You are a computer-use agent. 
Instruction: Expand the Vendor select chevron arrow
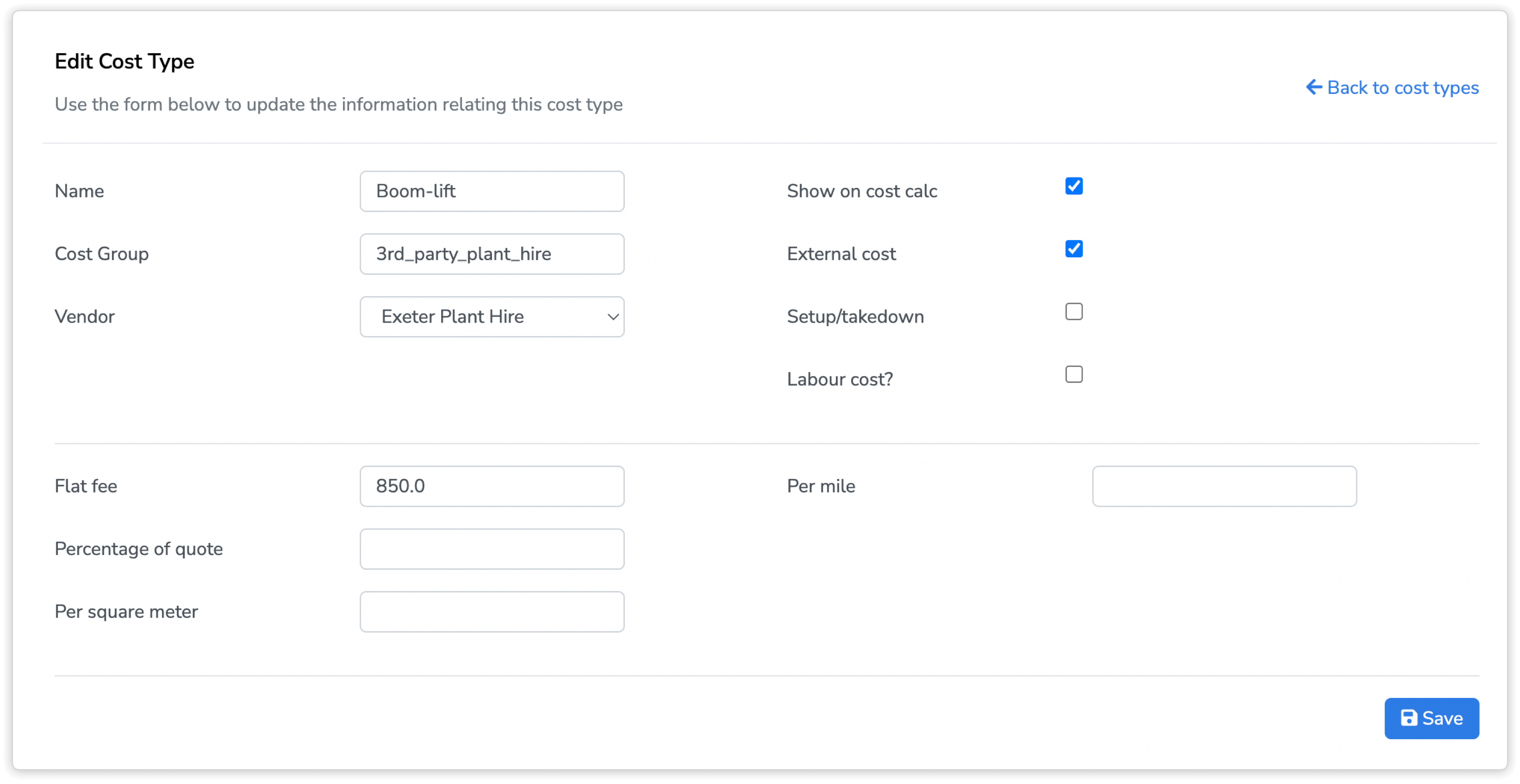[613, 317]
